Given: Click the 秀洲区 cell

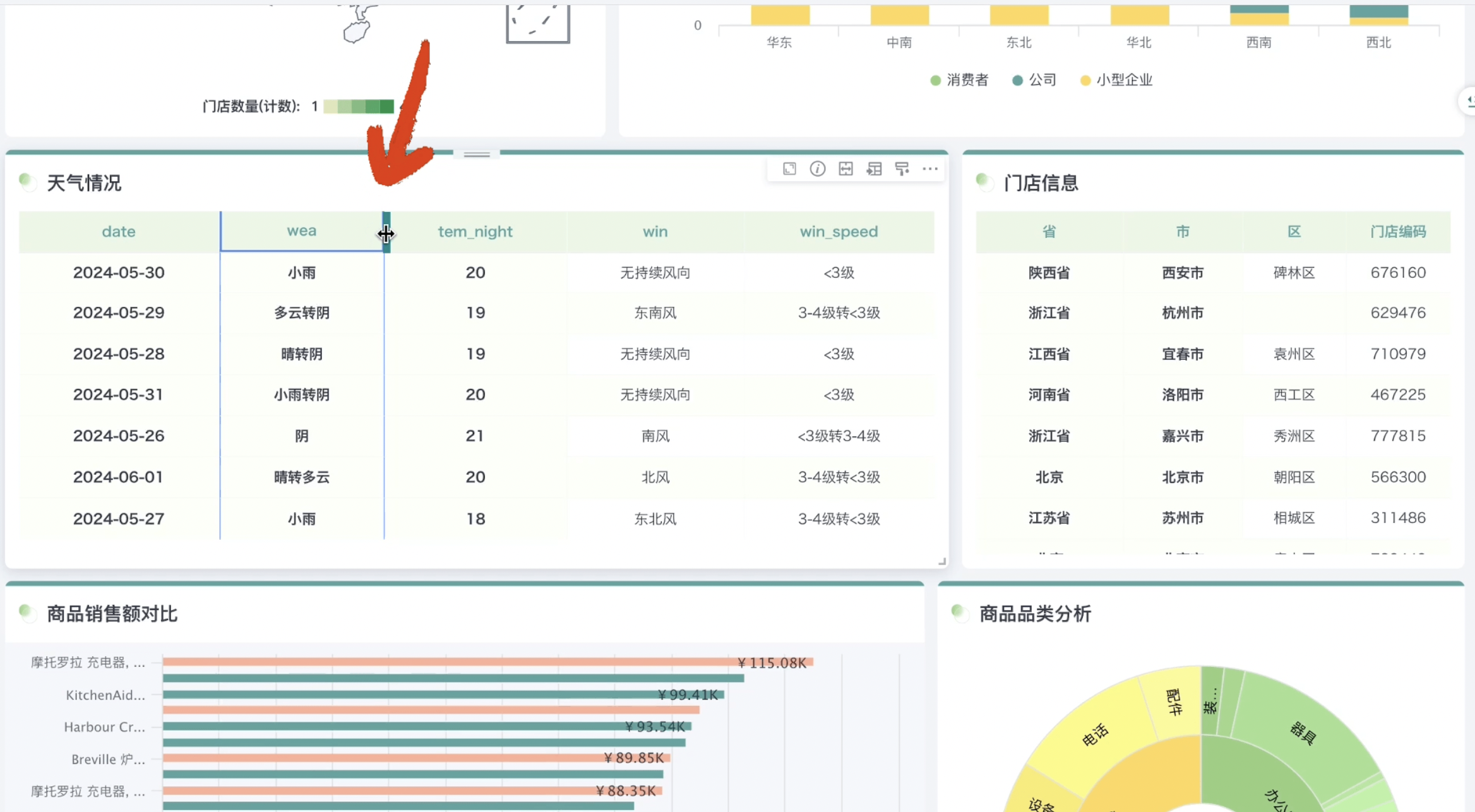Looking at the screenshot, I should click(x=1294, y=436).
